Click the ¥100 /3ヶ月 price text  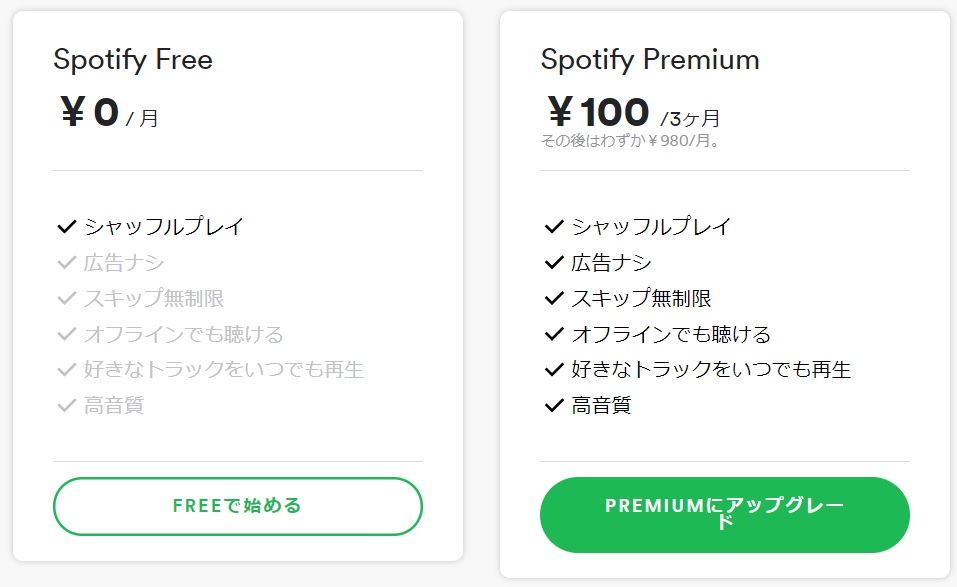(634, 113)
